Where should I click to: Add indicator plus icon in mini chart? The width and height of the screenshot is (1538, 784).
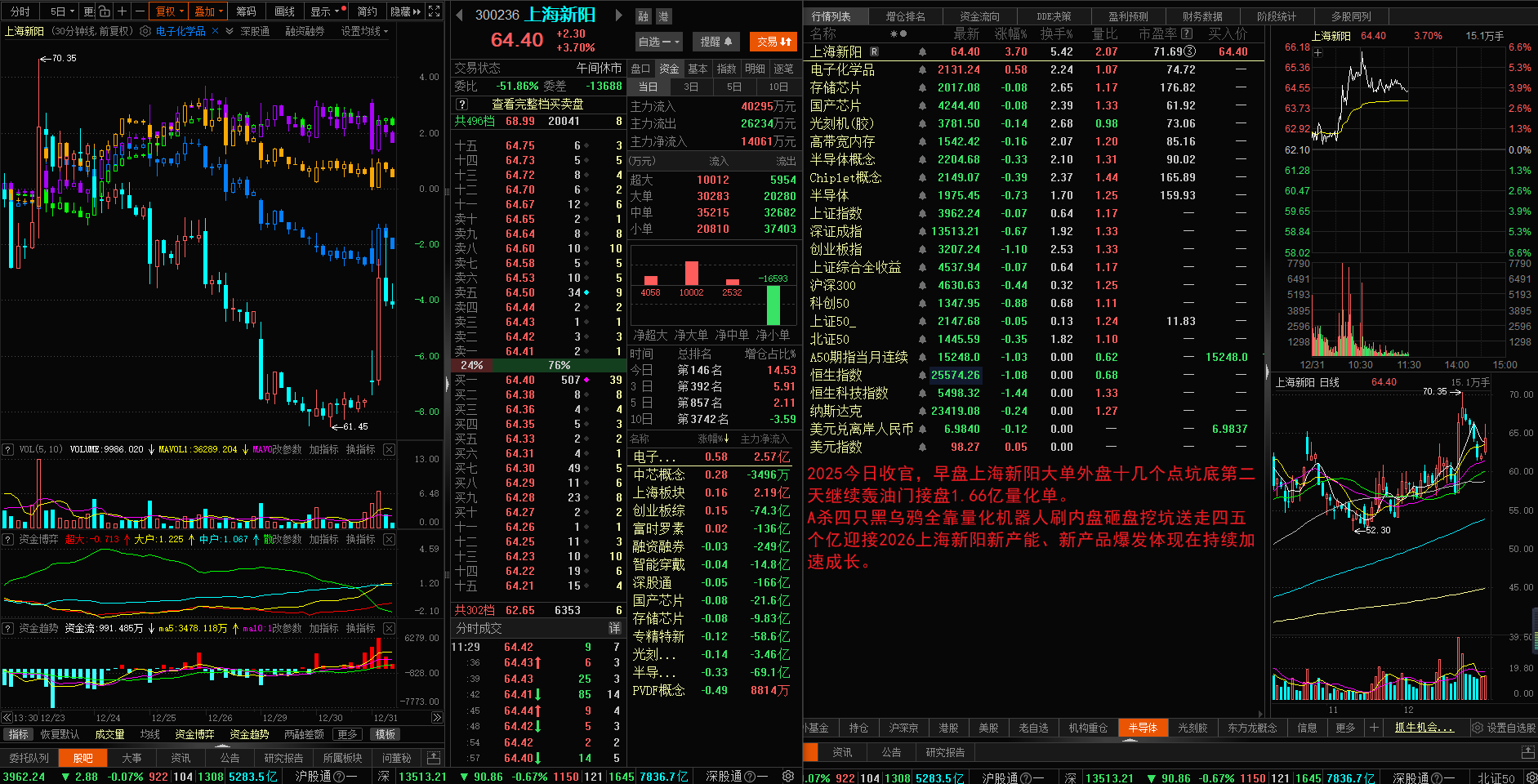(1317, 53)
